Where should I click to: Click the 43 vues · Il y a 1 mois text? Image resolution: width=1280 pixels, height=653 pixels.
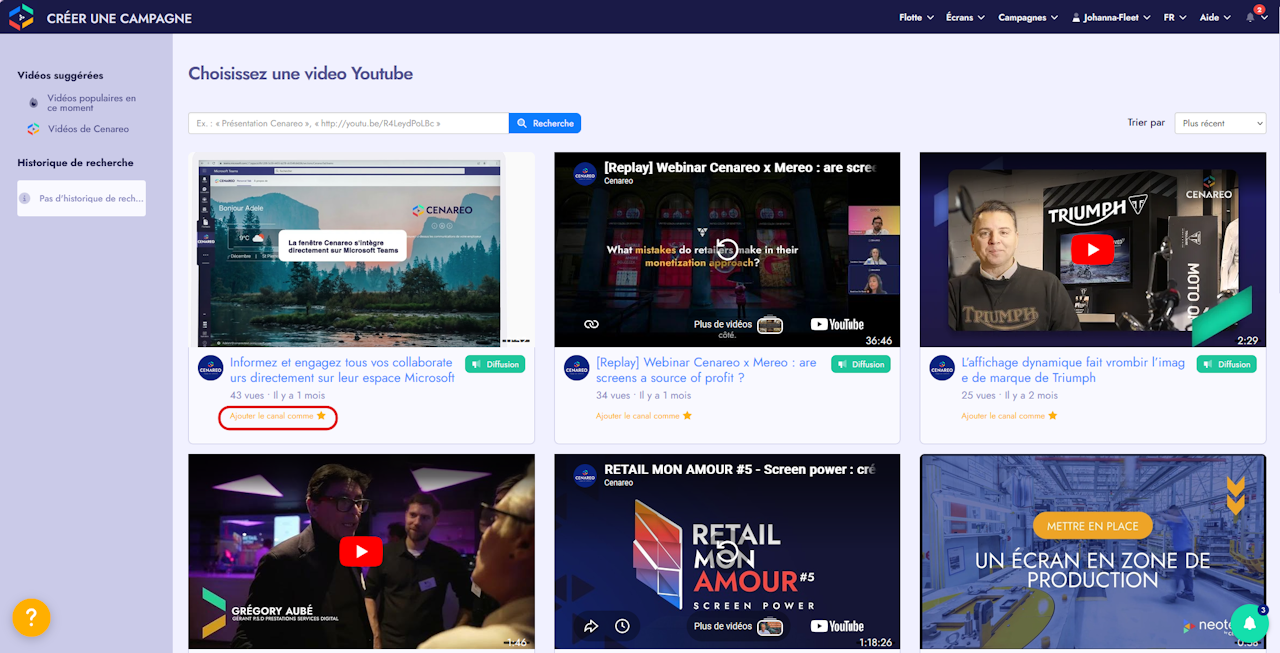pyautogui.click(x=278, y=395)
